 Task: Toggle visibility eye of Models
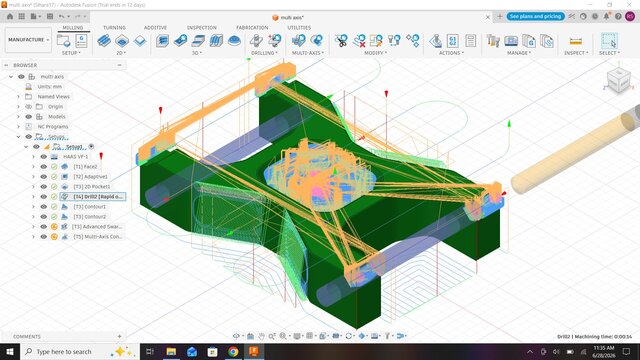point(29,116)
